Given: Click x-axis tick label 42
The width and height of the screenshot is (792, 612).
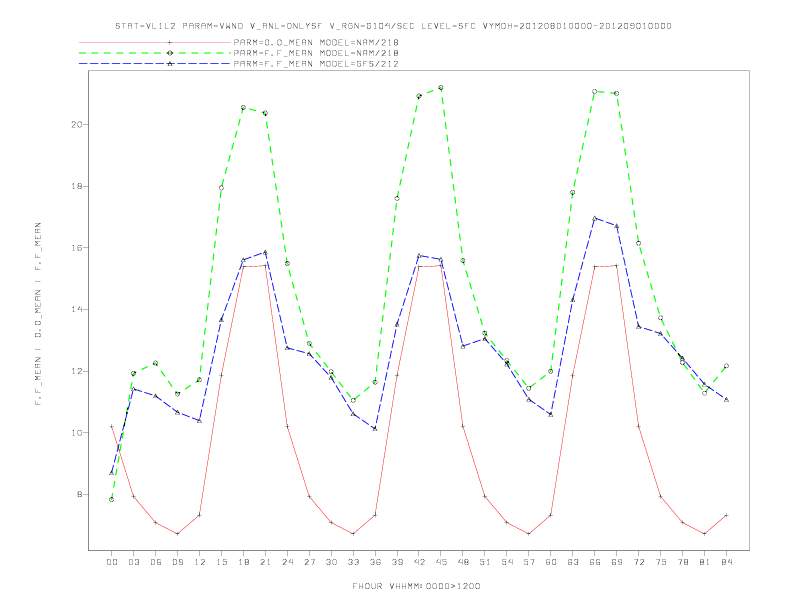Looking at the screenshot, I should (419, 562).
